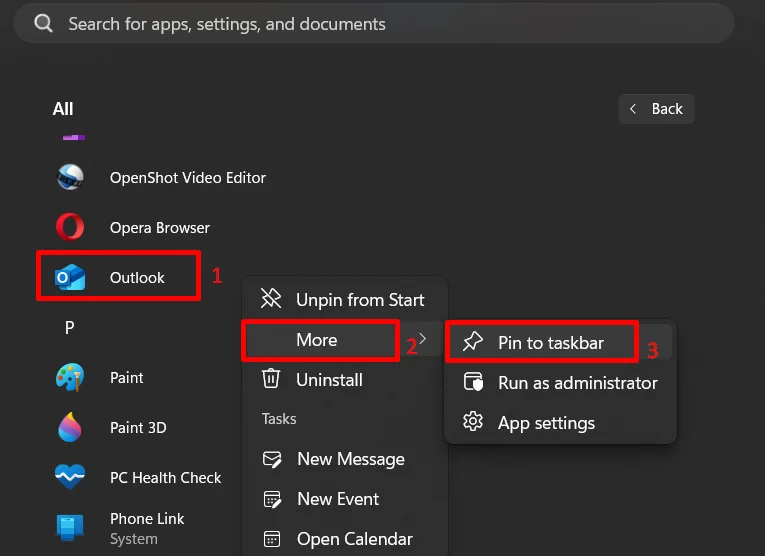Choose Uninstall from the context menu

329,380
